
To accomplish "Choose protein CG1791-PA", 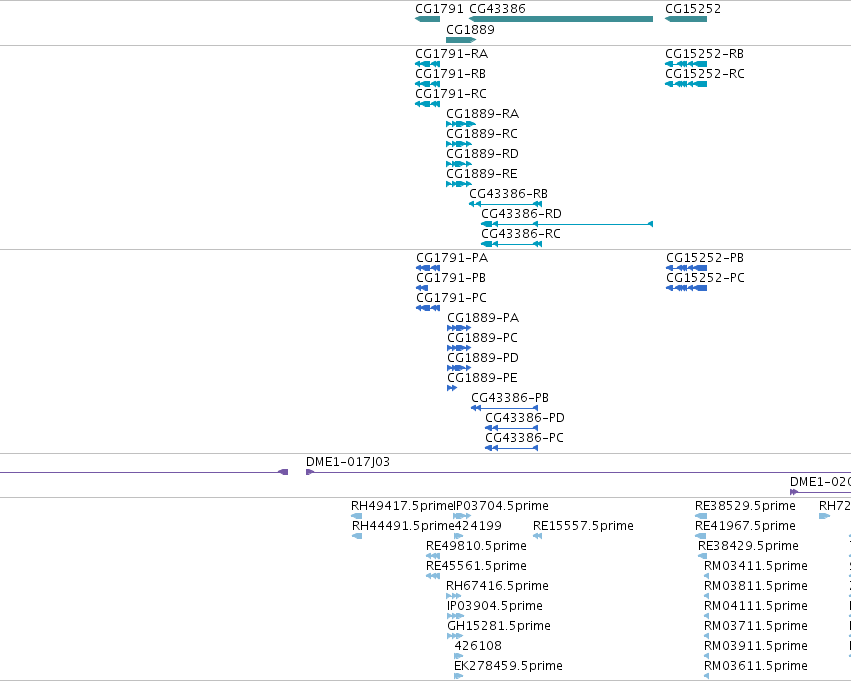I will coord(452,258).
